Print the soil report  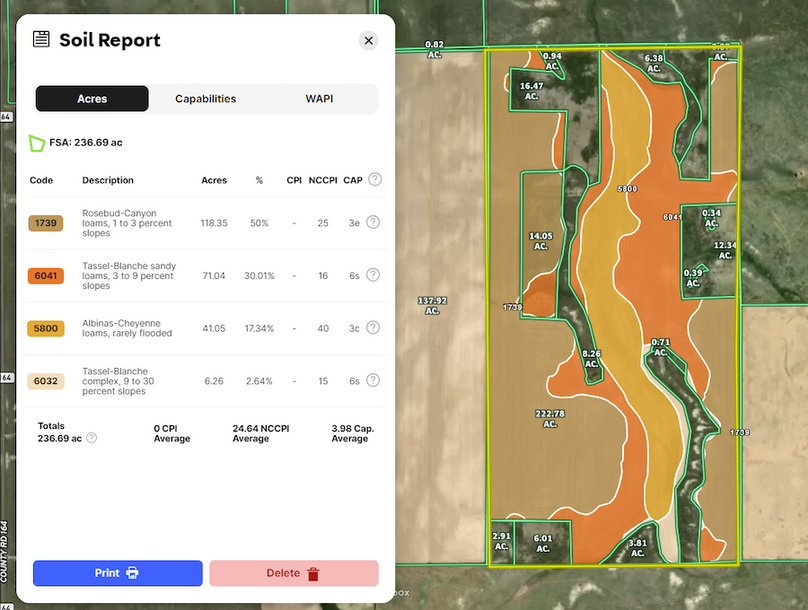(118, 573)
